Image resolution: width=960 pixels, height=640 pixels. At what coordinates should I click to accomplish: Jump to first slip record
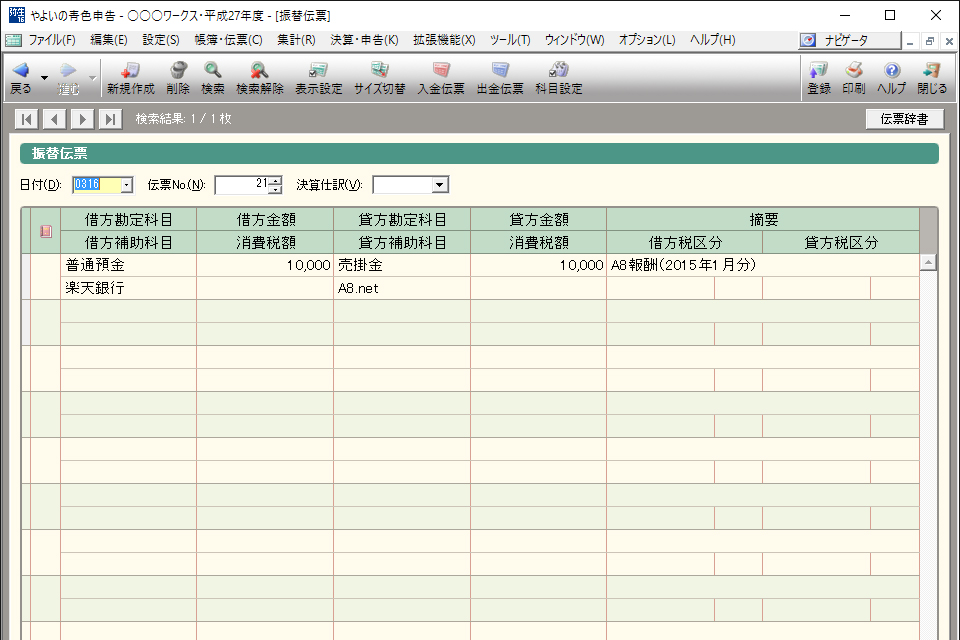pos(26,119)
